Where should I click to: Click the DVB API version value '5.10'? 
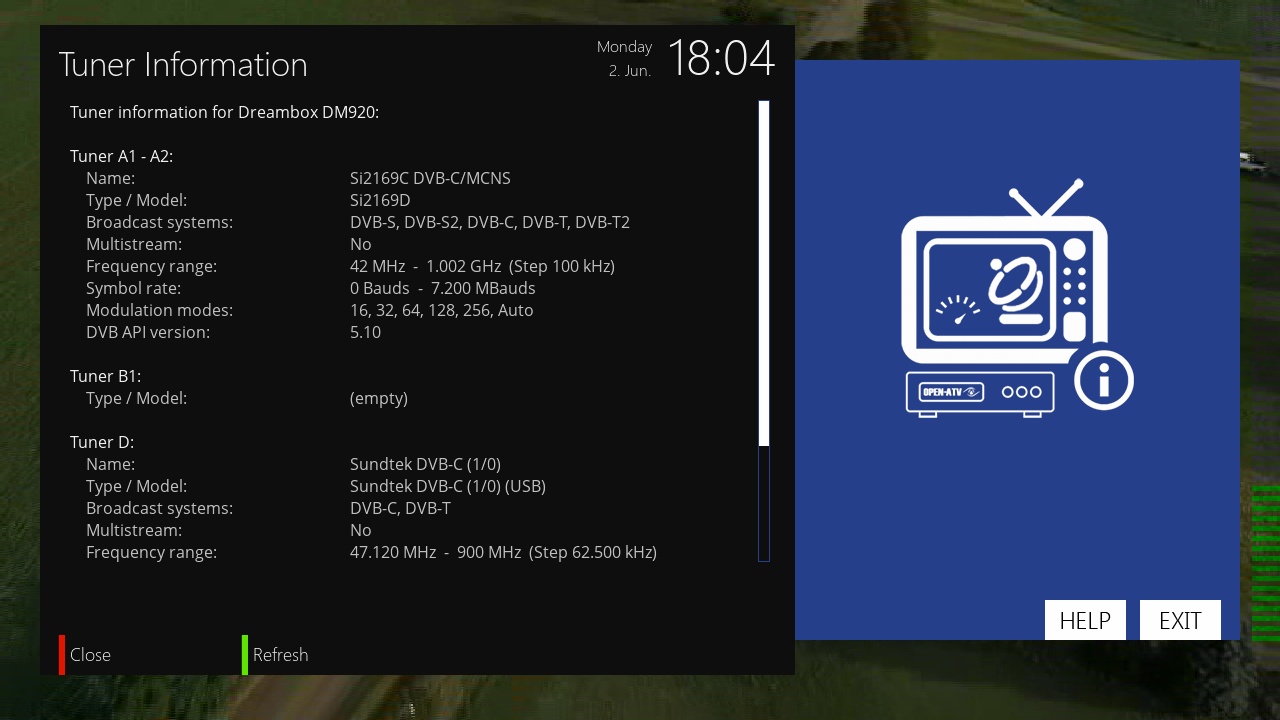point(365,332)
